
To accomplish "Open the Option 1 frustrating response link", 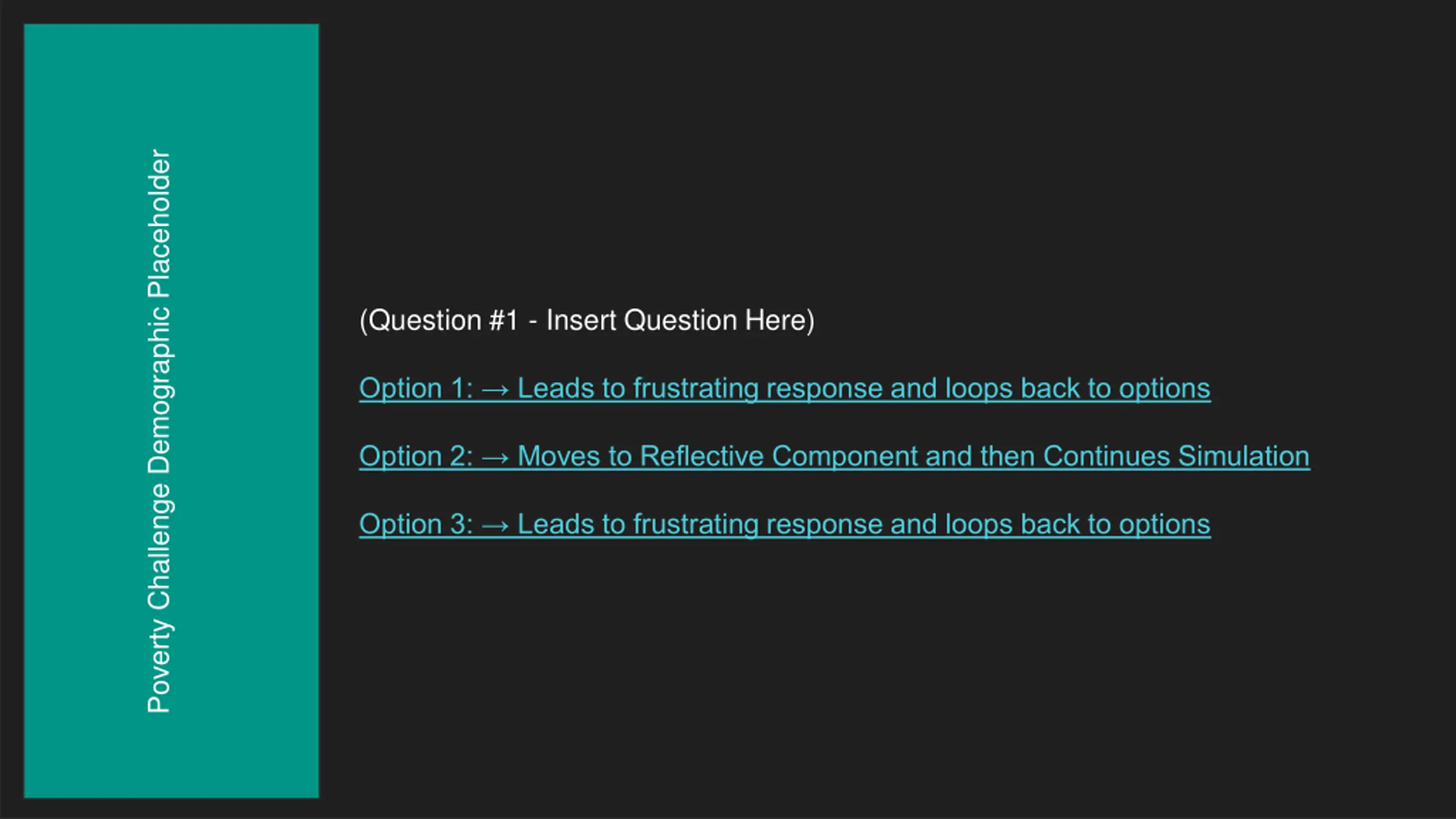I will 785,389.
